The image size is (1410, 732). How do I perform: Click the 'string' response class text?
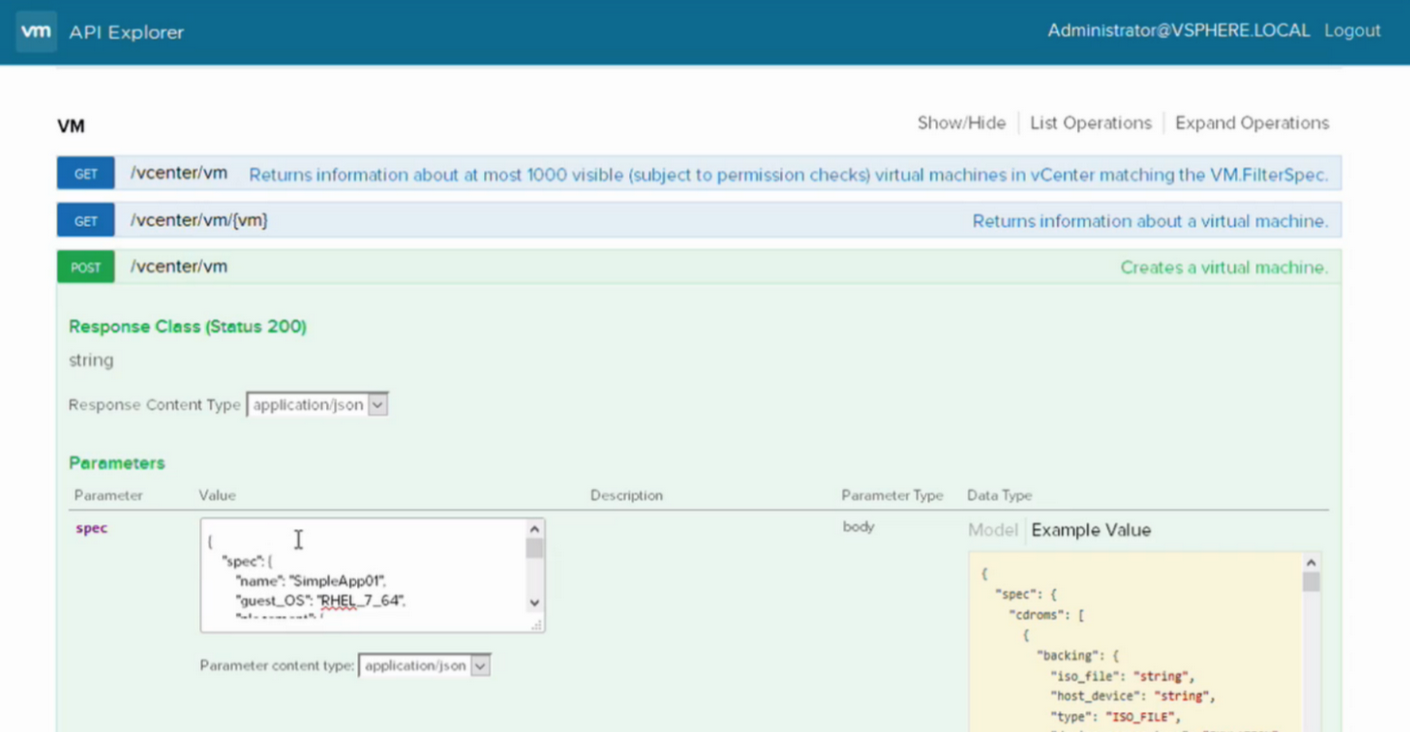pyautogui.click(x=91, y=360)
